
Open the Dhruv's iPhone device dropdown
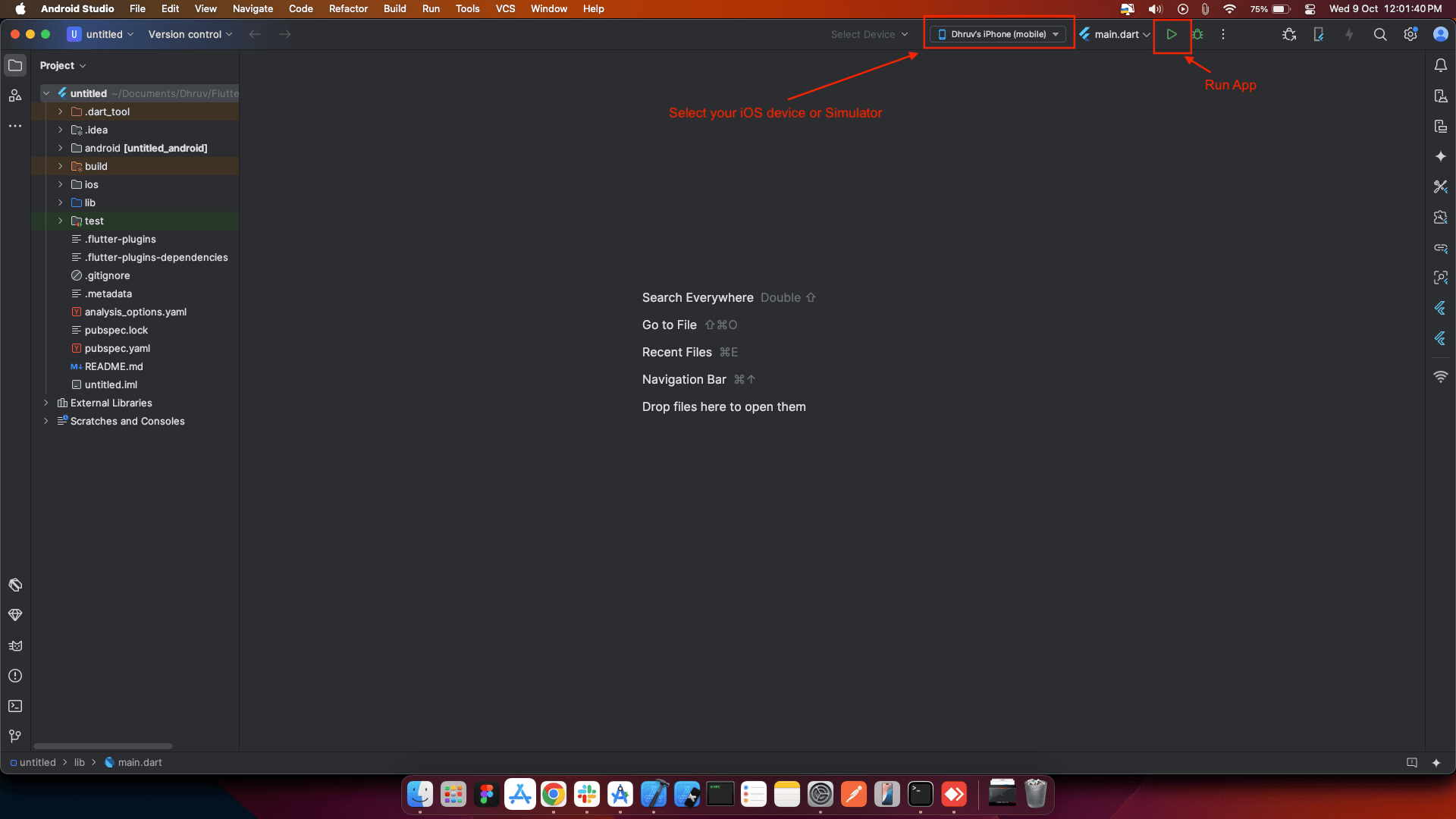pyautogui.click(x=998, y=34)
